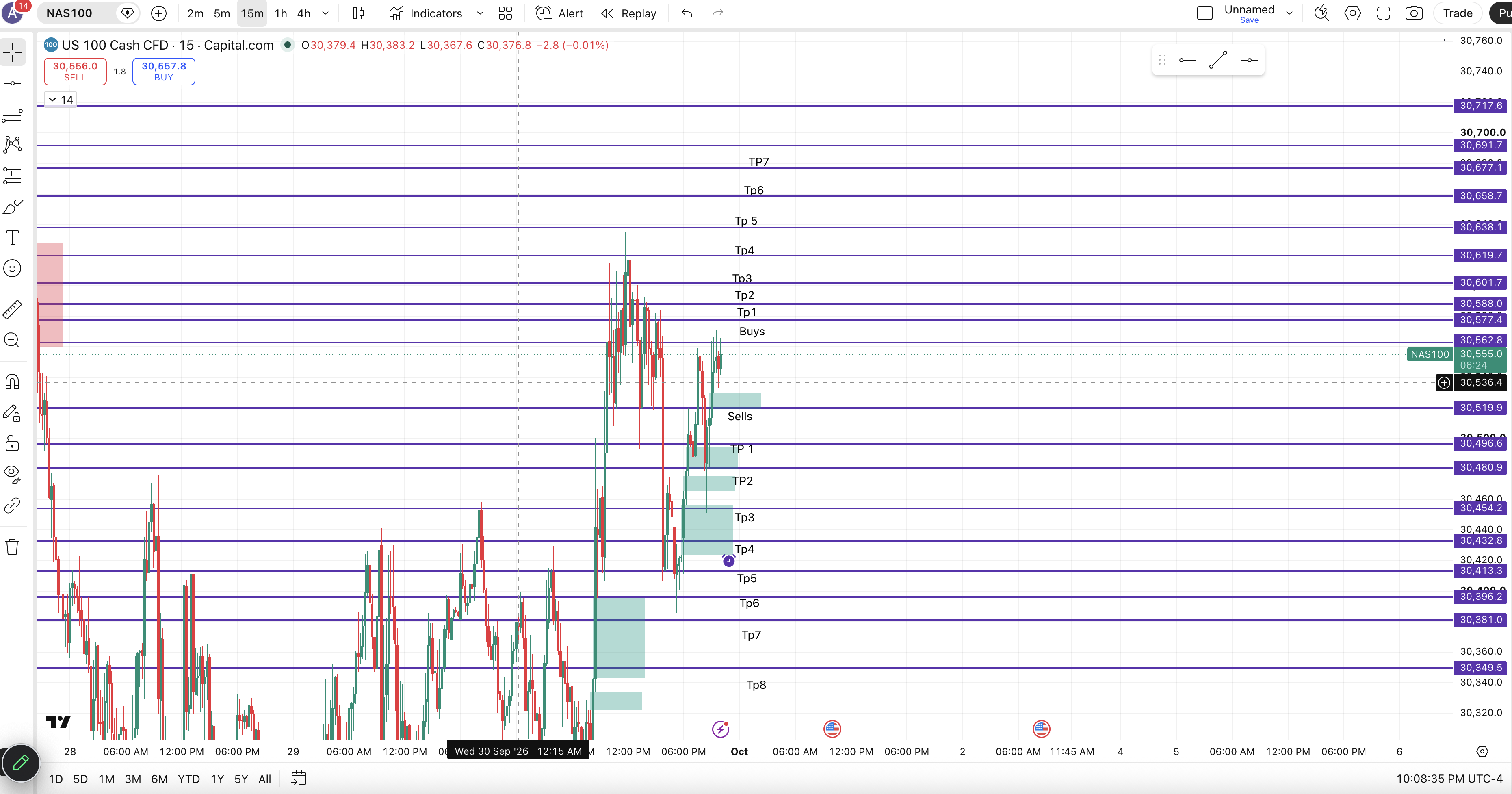Image resolution: width=1512 pixels, height=794 pixels.
Task: Select the 4h timeframe
Action: coord(303,13)
